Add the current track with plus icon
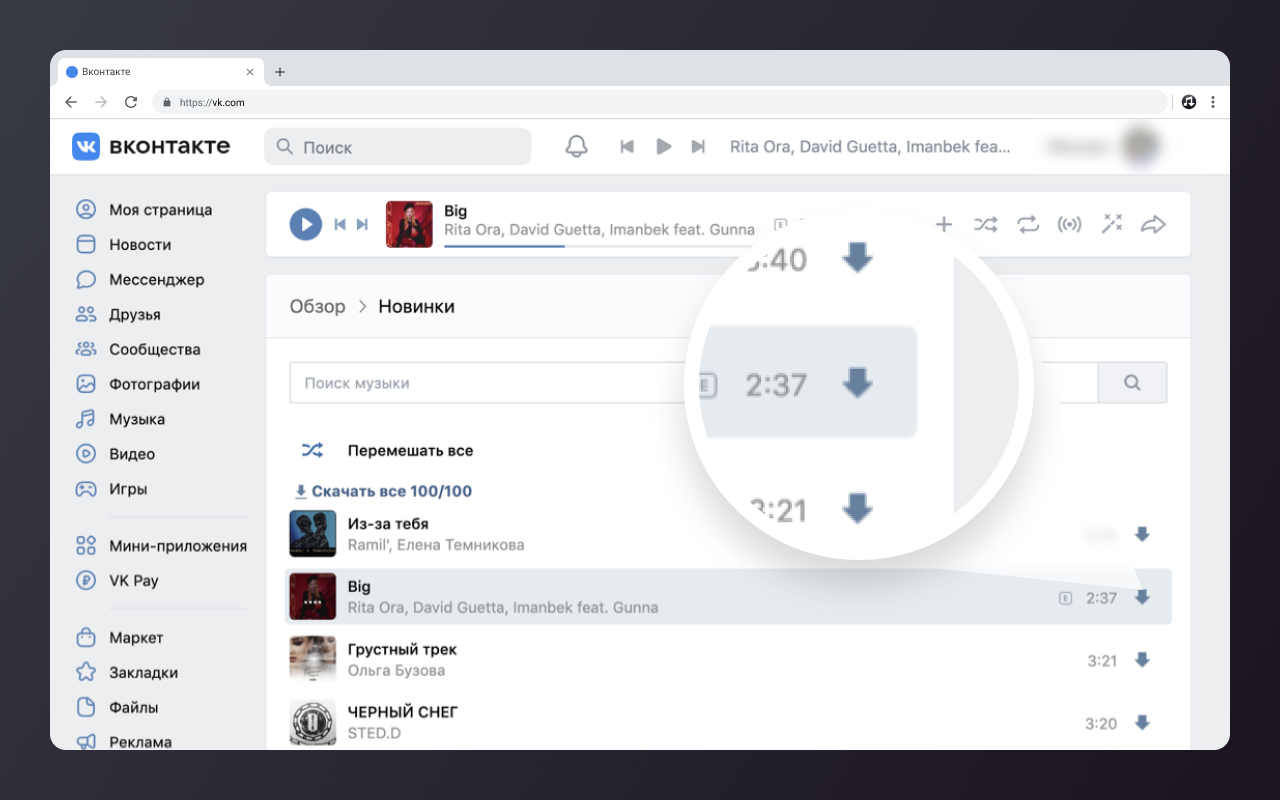The width and height of the screenshot is (1280, 800). point(943,224)
